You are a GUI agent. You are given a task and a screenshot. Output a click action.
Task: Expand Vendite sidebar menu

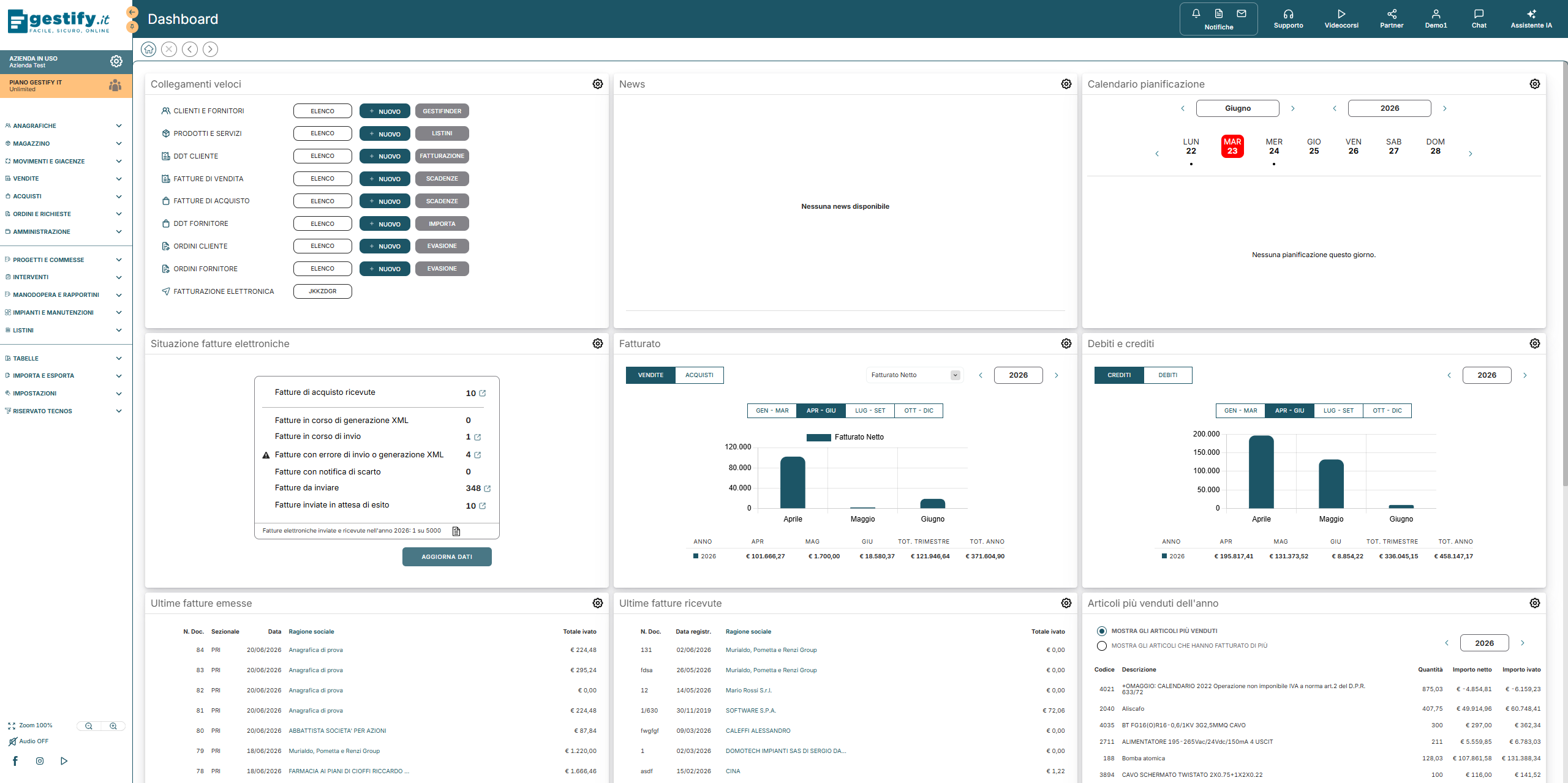[64, 179]
